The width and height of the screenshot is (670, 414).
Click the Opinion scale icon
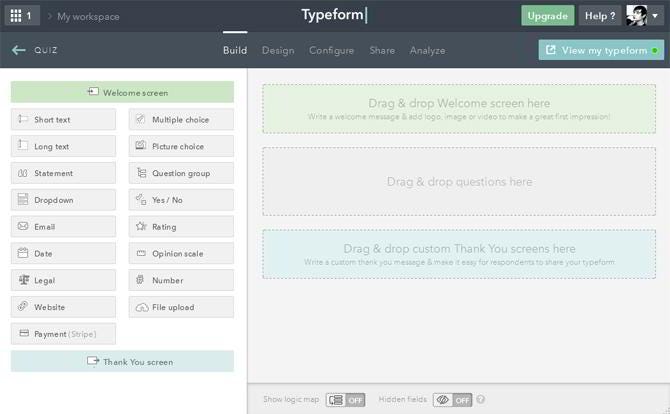(x=141, y=253)
